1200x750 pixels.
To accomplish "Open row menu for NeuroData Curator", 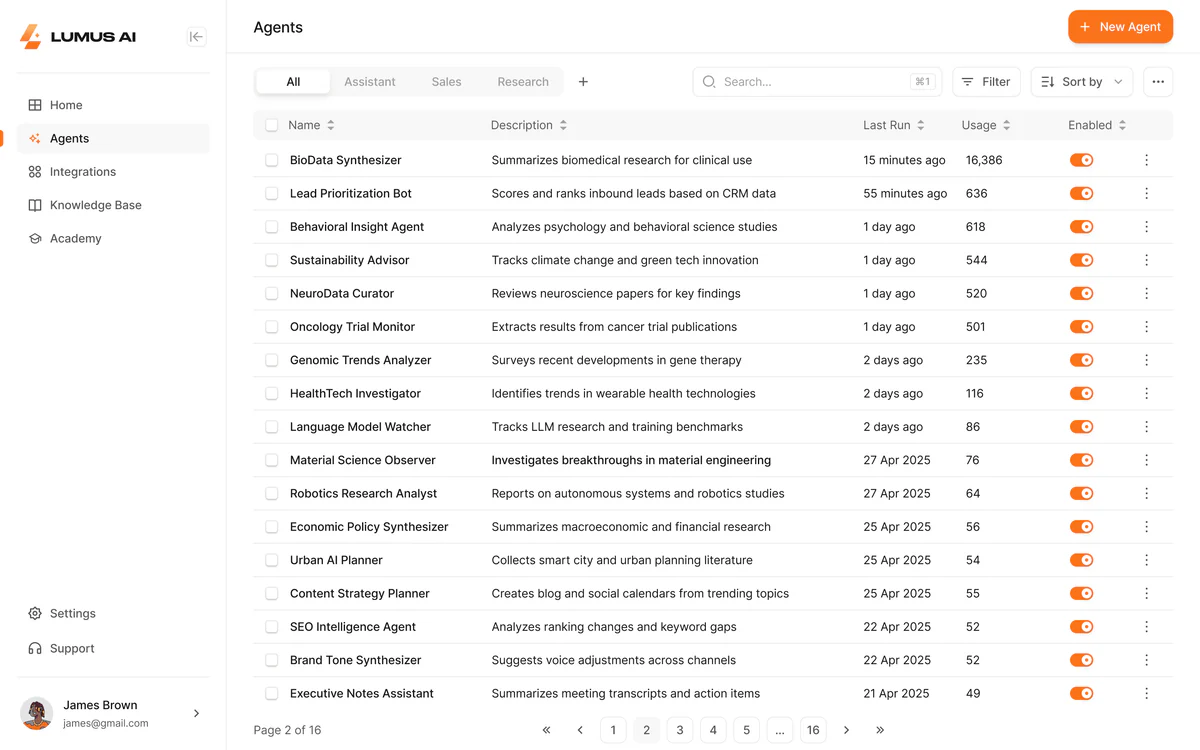I will click(x=1146, y=293).
